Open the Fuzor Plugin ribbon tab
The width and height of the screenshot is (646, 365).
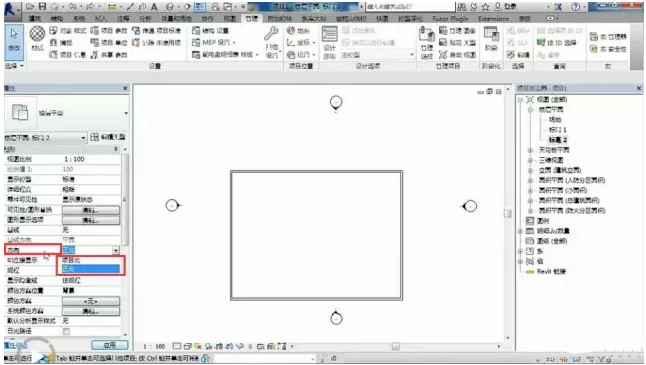point(450,19)
